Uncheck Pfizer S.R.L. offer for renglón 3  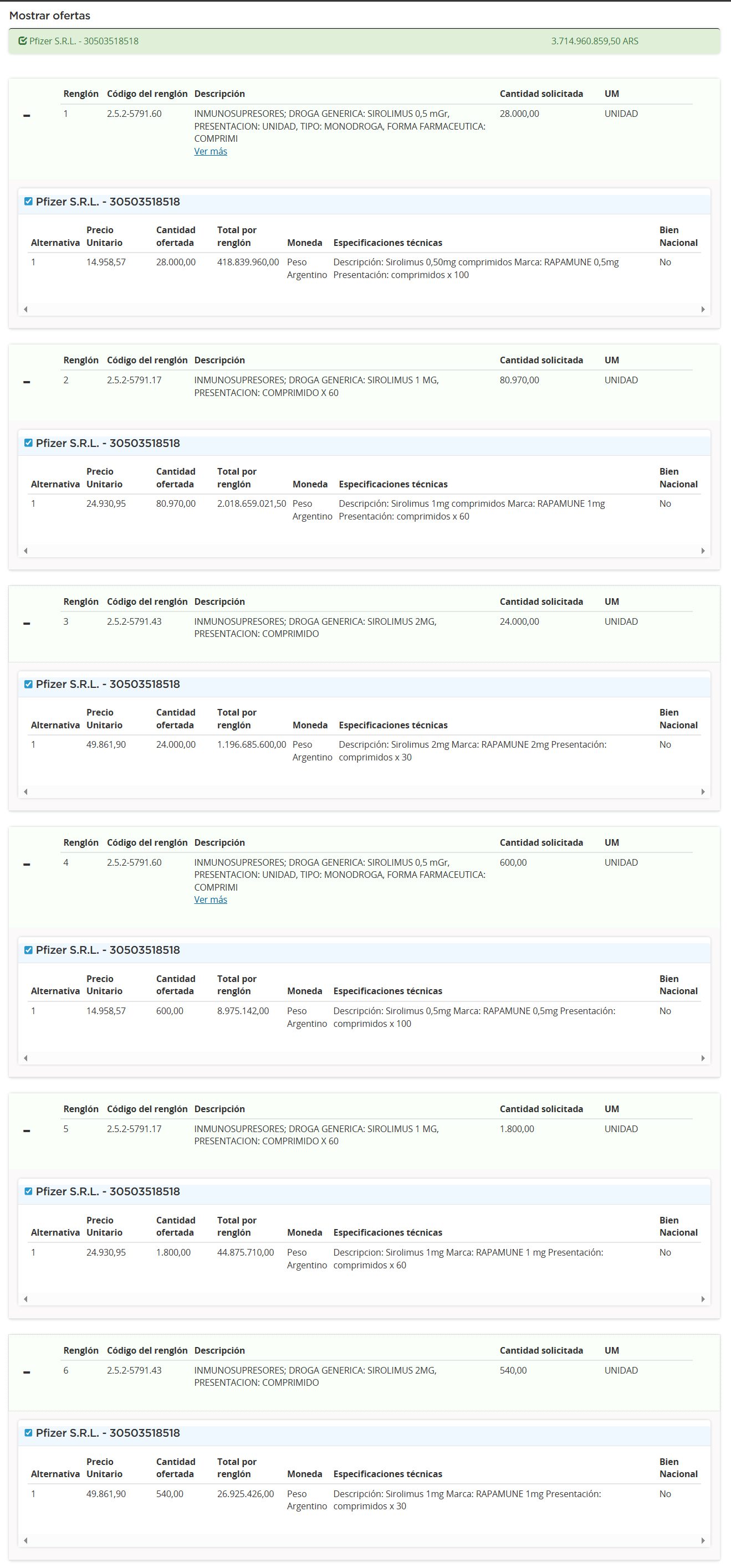tap(28, 684)
